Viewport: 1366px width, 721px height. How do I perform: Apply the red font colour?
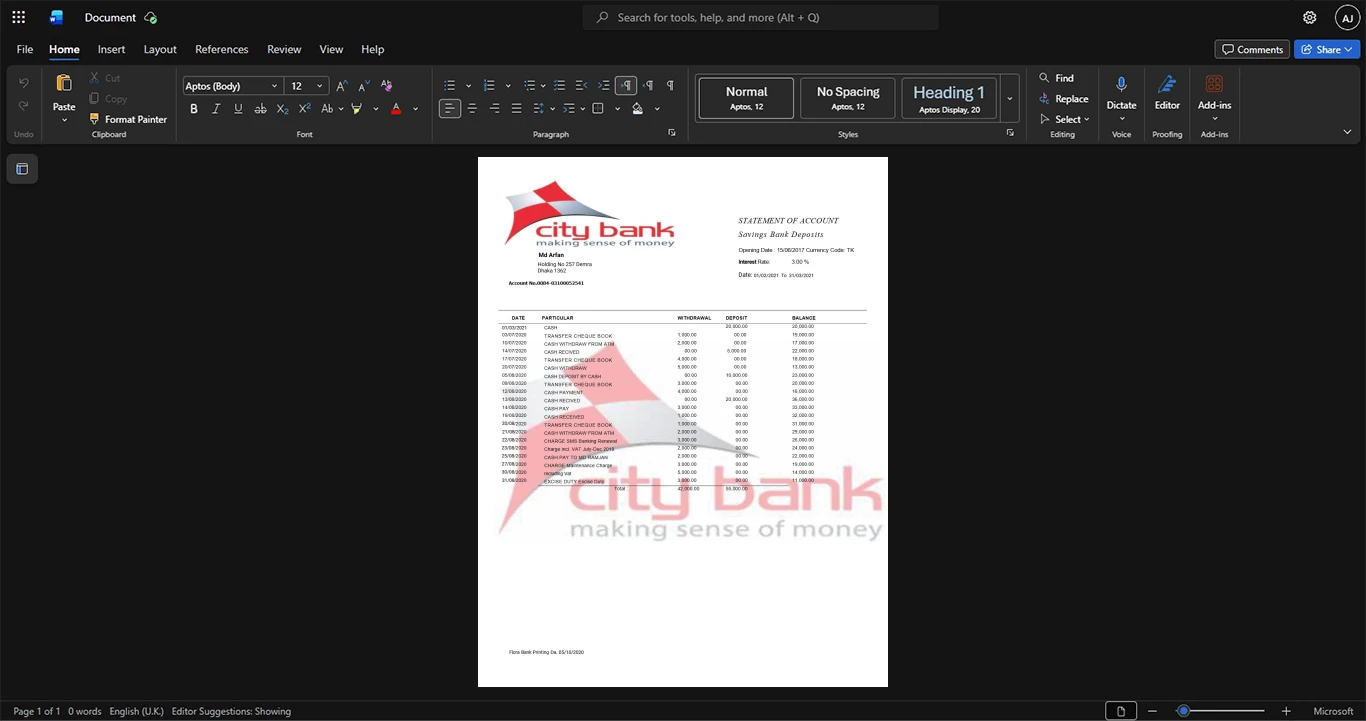396,108
